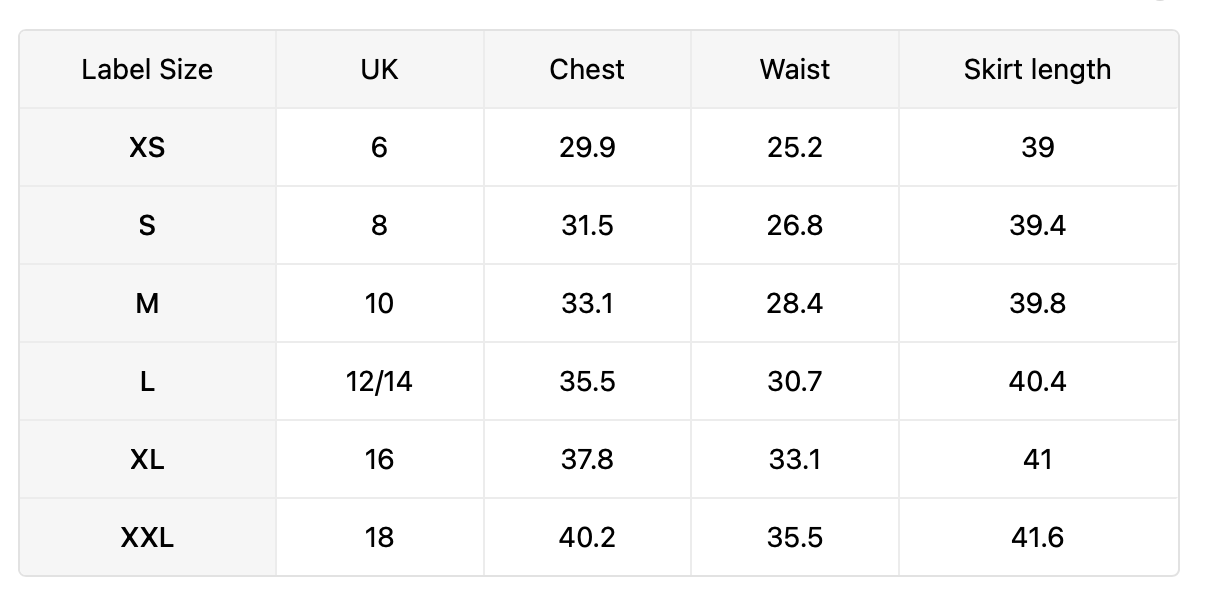Select the 26.8 waist value
Image resolution: width=1224 pixels, height=594 pixels.
click(x=795, y=225)
